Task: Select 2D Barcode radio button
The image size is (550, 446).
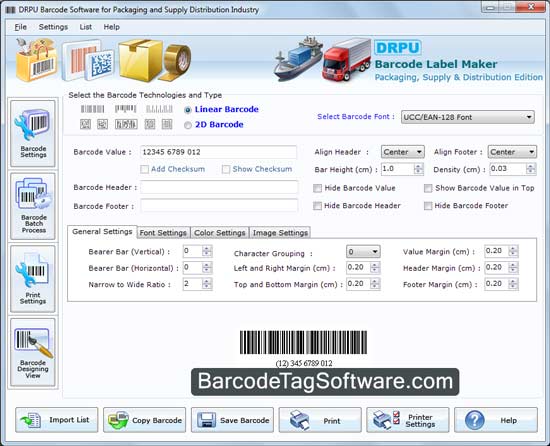Action: coord(188,125)
